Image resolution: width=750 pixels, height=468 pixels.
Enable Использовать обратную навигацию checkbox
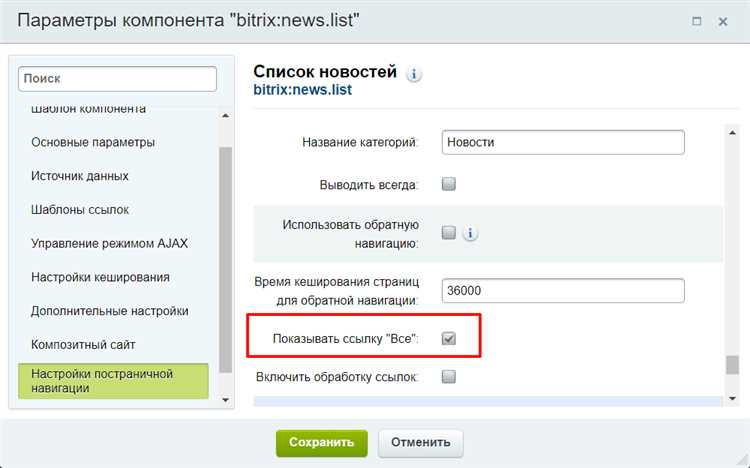(x=449, y=233)
